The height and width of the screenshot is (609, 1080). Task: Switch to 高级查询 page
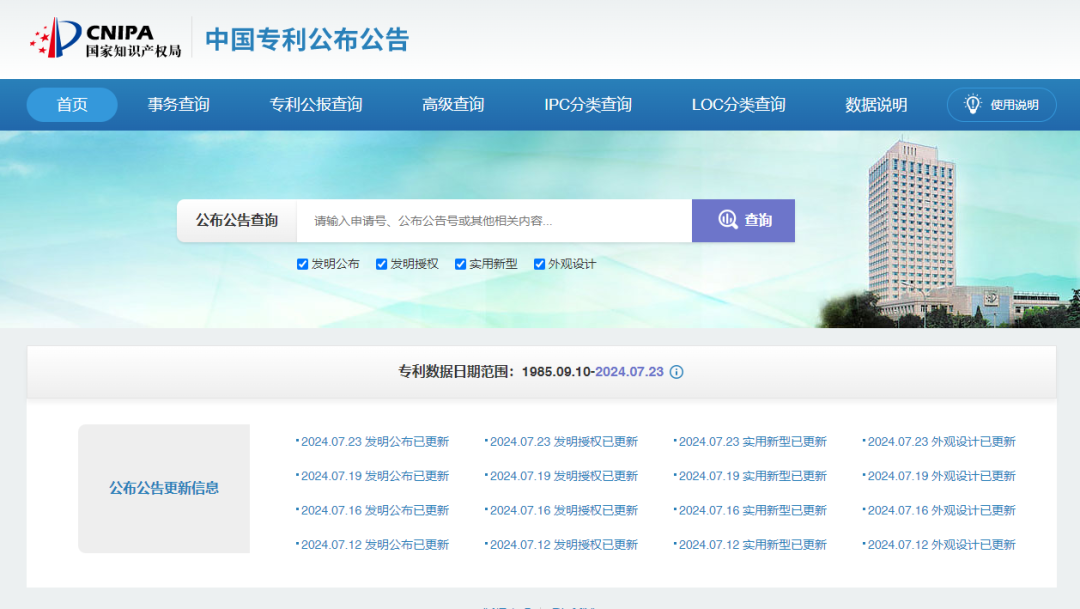click(x=453, y=105)
